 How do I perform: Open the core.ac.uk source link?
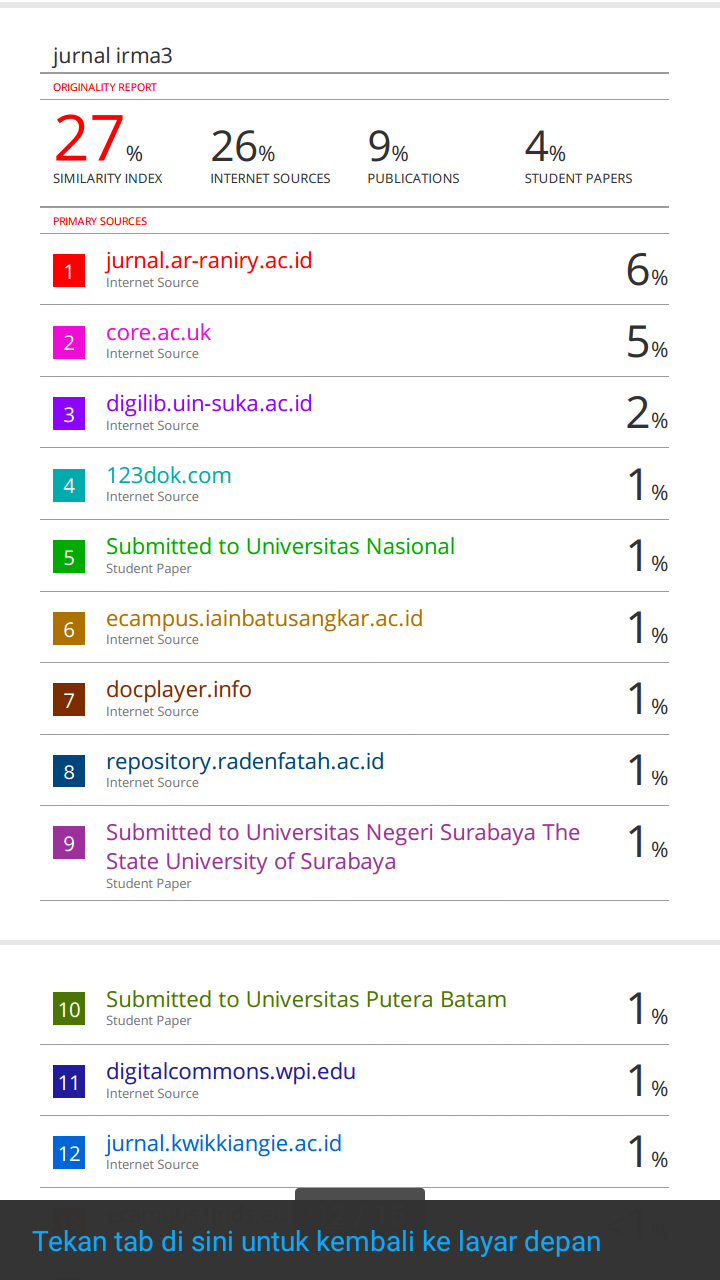click(159, 332)
